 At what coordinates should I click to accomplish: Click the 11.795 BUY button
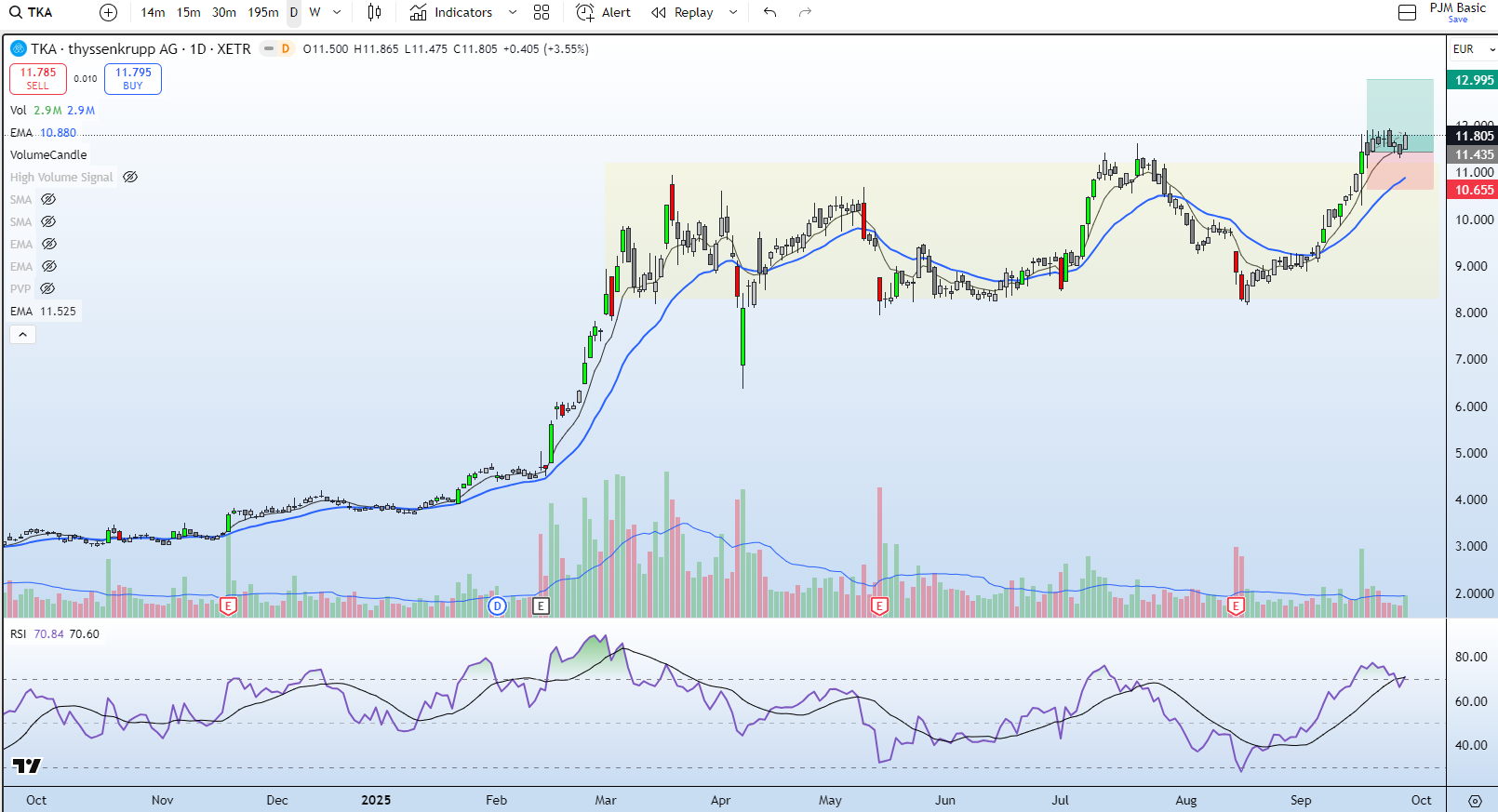[x=133, y=79]
